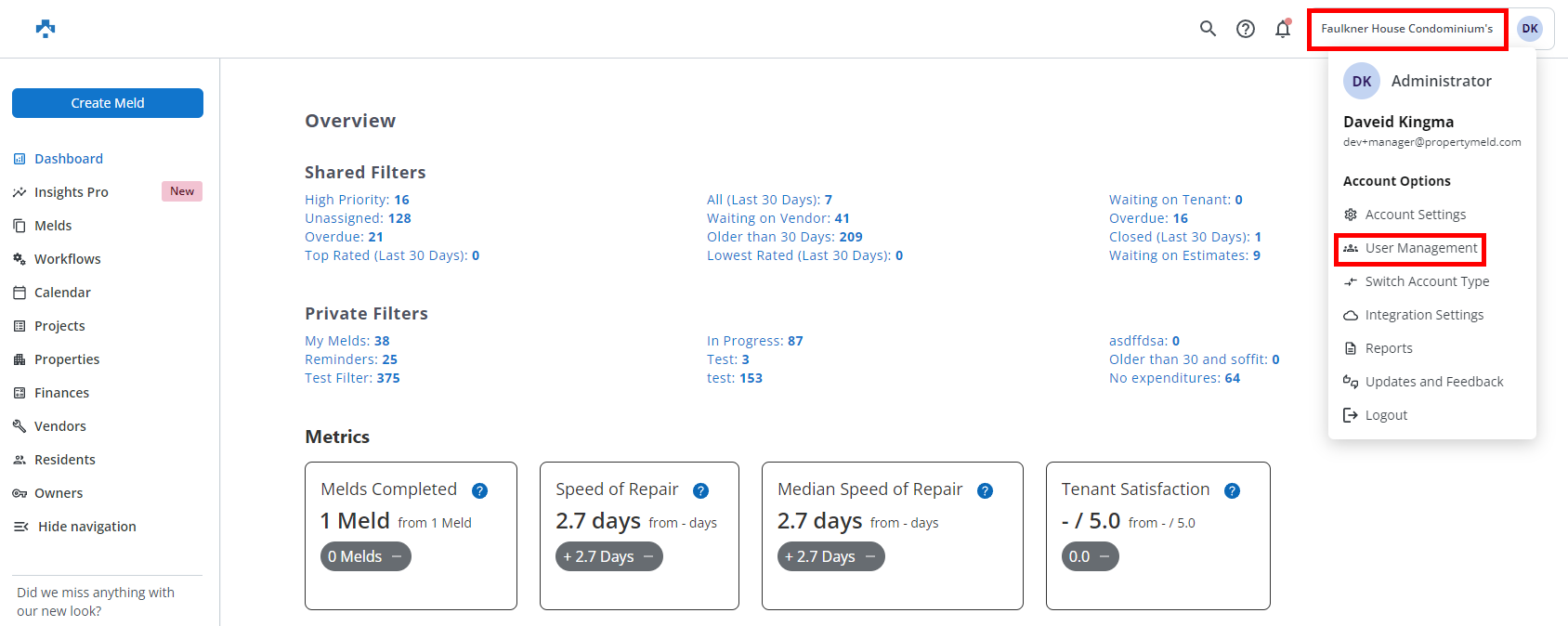
Task: Click the Melds Completed help icon
Action: [479, 490]
